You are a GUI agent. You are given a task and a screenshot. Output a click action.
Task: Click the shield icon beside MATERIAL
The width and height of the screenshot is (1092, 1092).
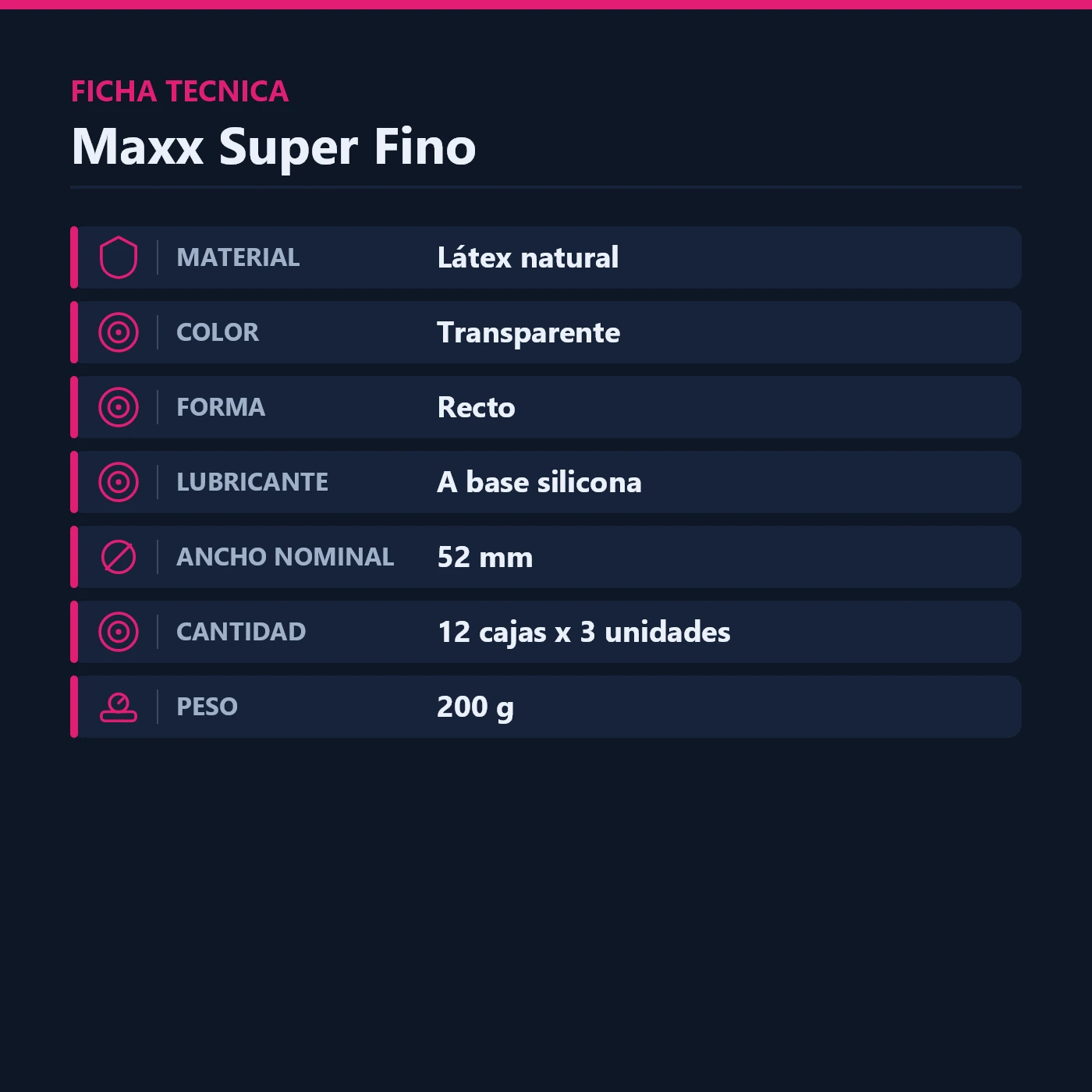pyautogui.click(x=119, y=257)
